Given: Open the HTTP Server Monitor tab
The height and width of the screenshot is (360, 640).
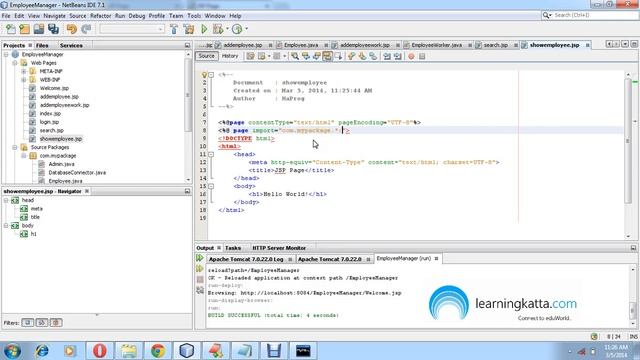Looking at the screenshot, I should coord(279,248).
